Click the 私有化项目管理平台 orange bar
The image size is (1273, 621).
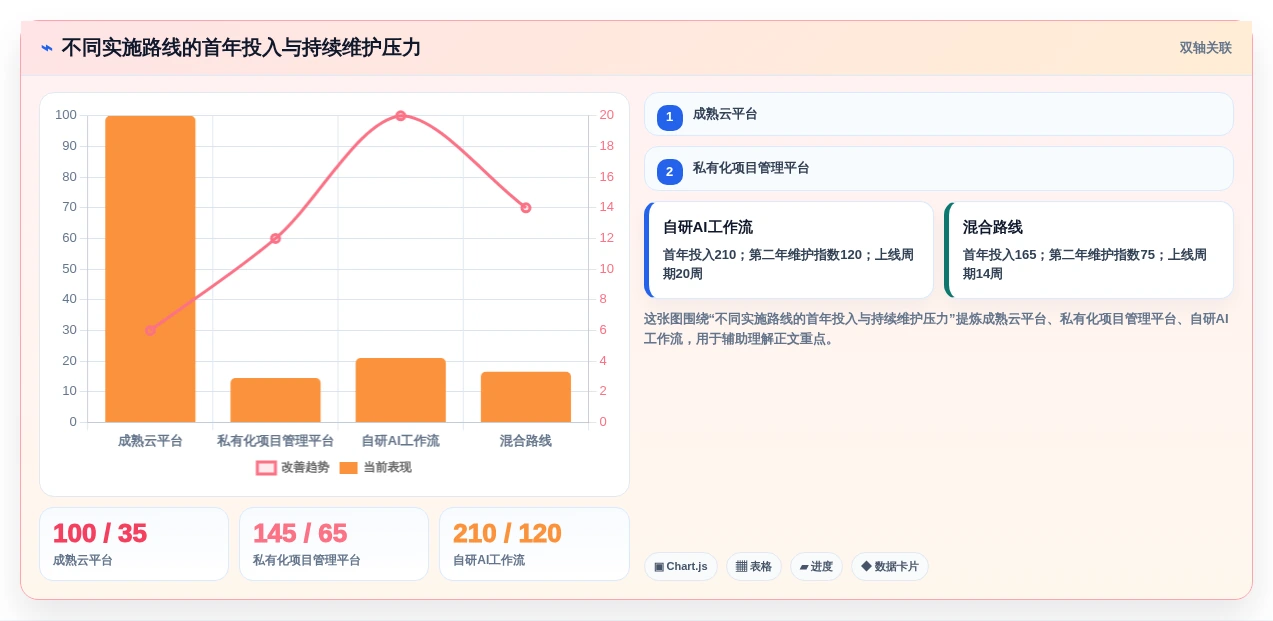pyautogui.click(x=275, y=400)
